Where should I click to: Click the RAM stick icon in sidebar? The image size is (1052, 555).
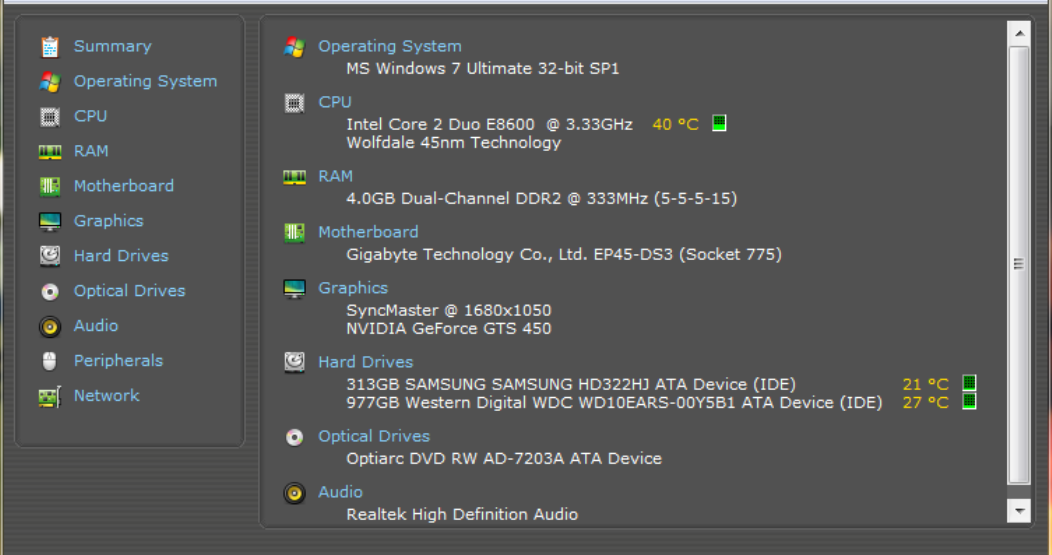50,152
